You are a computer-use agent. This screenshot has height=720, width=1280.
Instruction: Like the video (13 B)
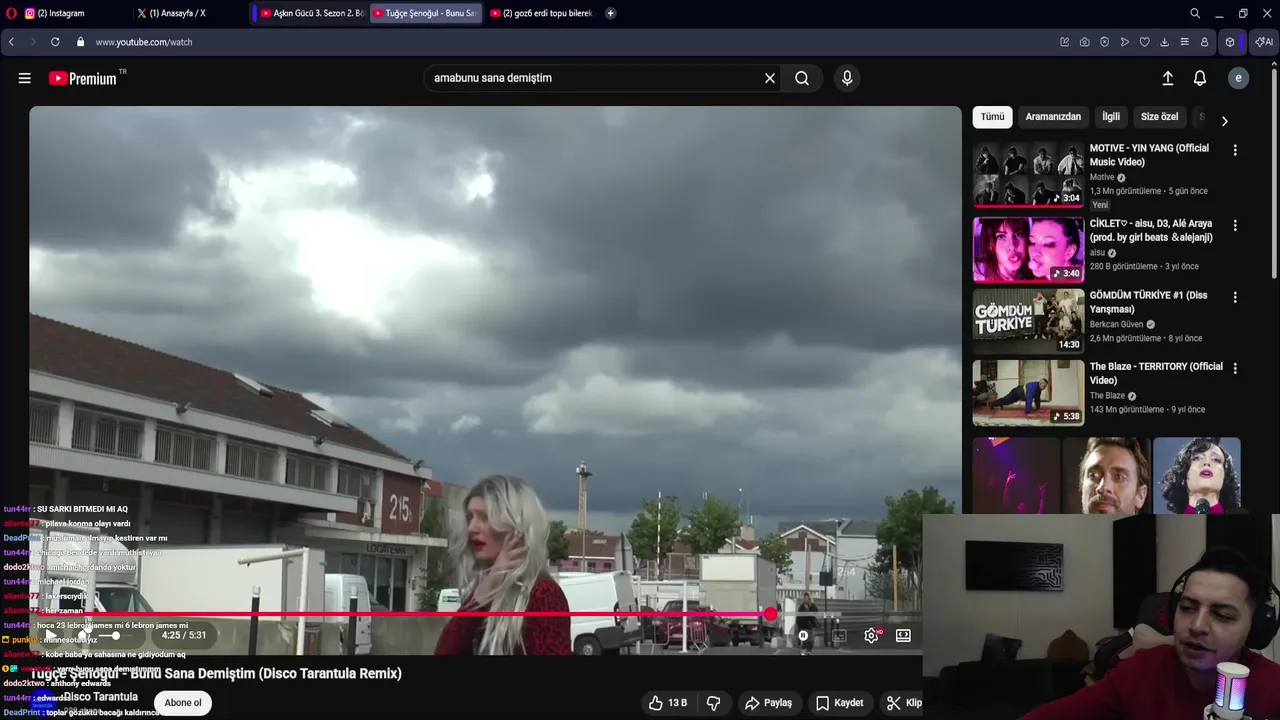coord(668,703)
